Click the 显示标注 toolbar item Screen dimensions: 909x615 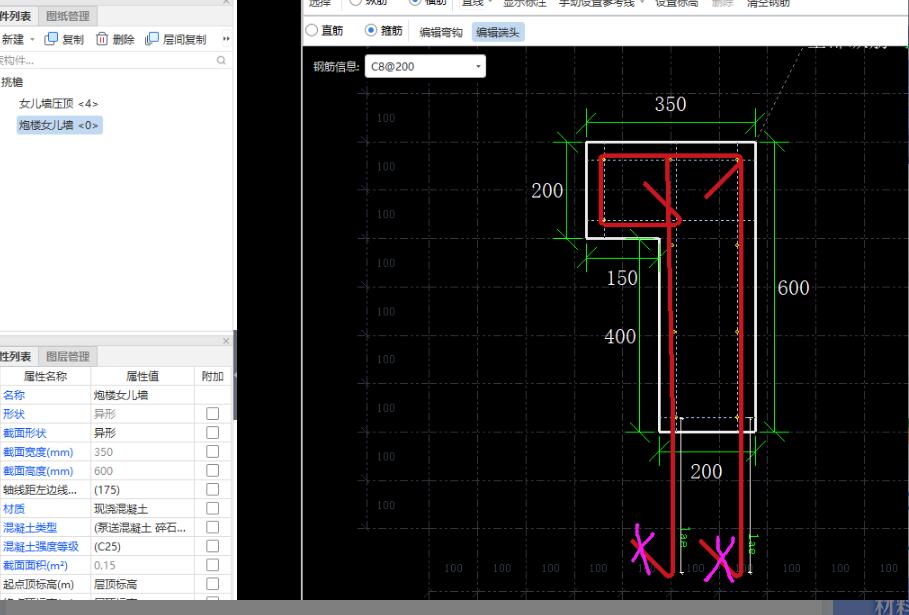tap(525, 3)
